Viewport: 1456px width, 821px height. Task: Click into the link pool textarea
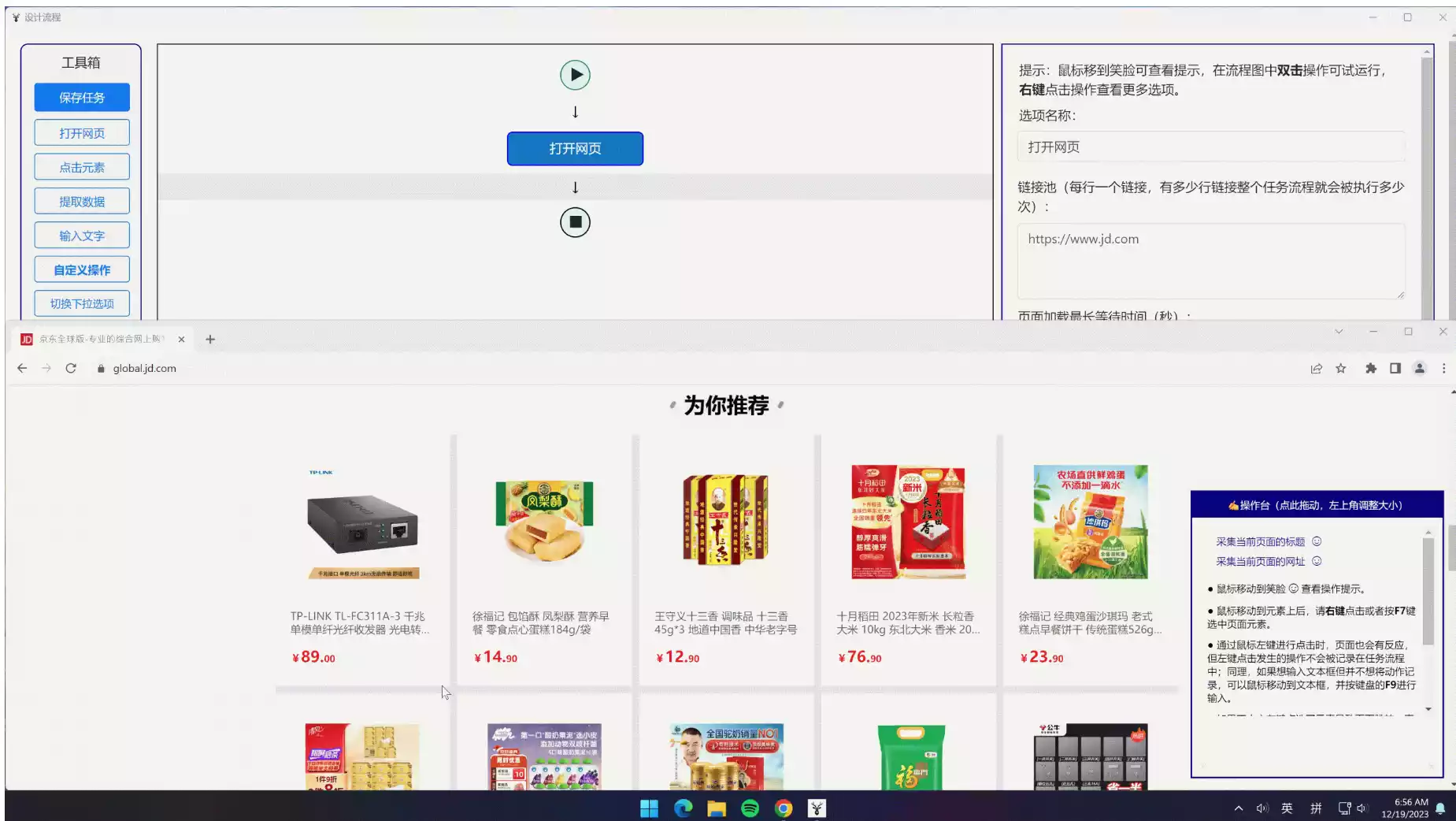point(1211,261)
